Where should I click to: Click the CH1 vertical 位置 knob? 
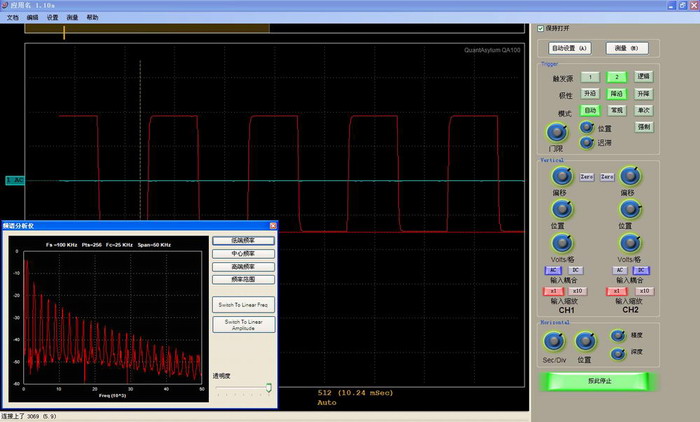click(562, 209)
